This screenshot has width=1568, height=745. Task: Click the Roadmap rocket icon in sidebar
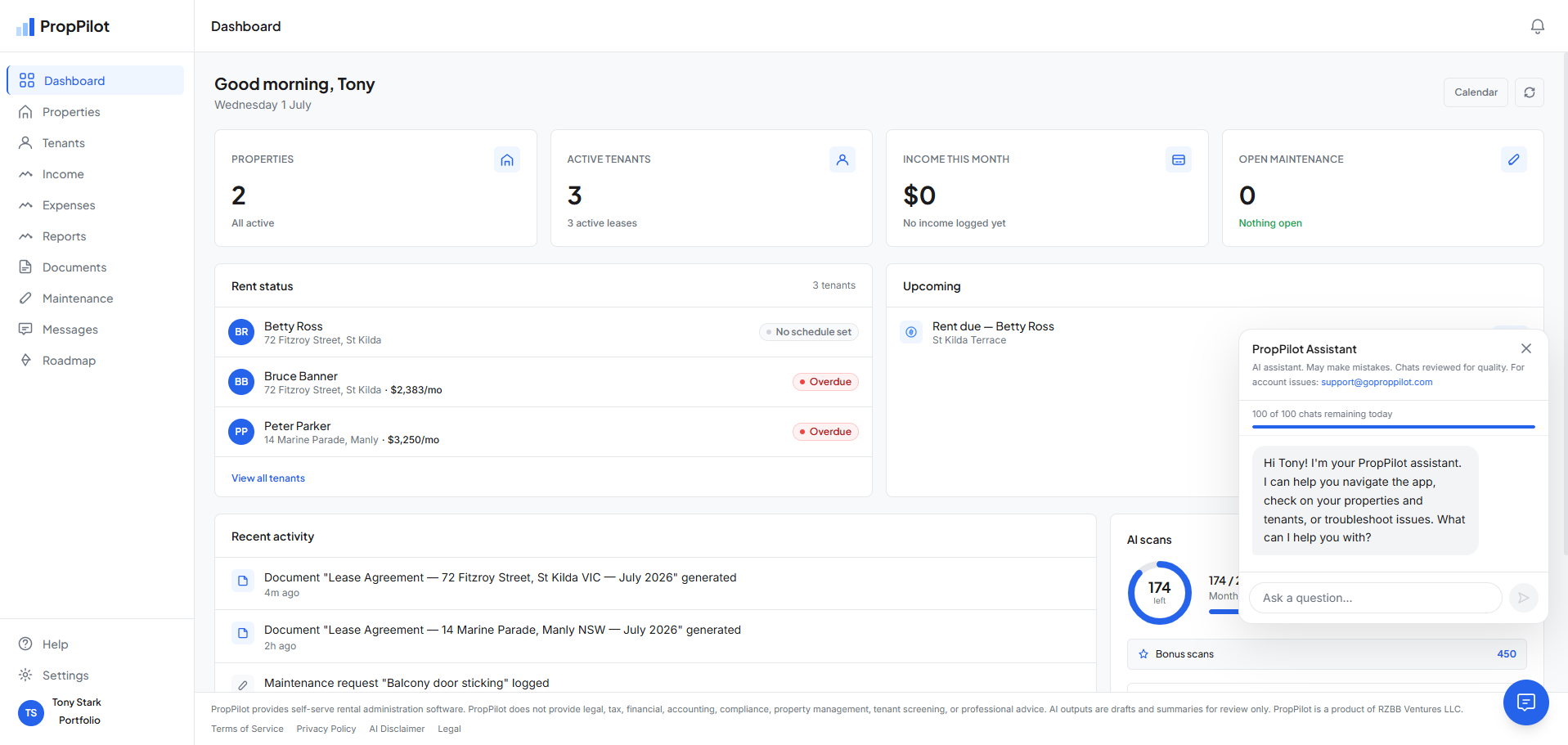tap(26, 361)
